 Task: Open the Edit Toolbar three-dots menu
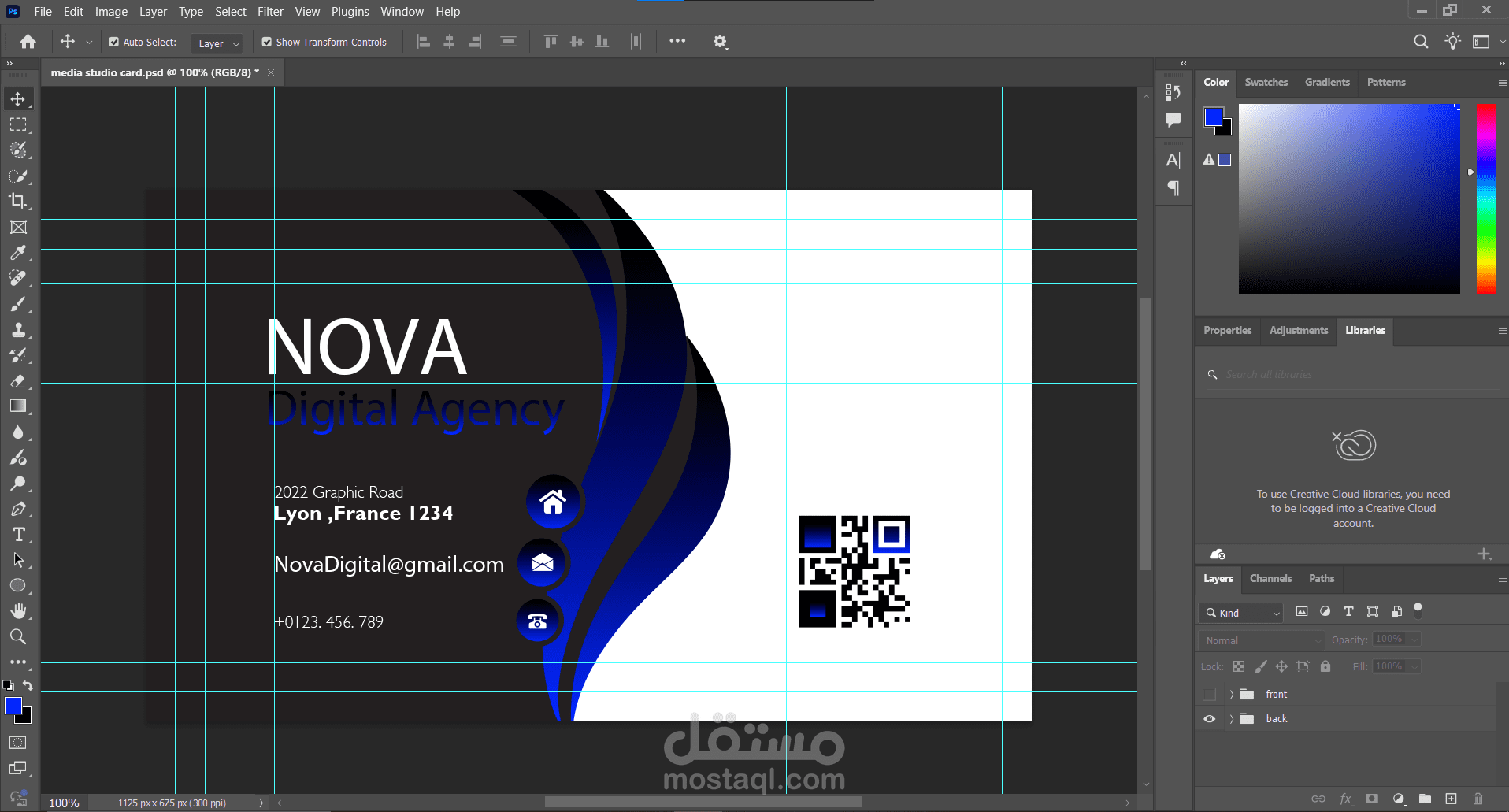(x=18, y=662)
